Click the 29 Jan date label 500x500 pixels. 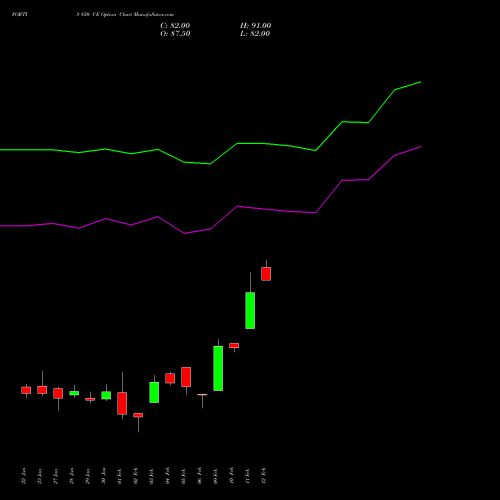(x=88, y=476)
